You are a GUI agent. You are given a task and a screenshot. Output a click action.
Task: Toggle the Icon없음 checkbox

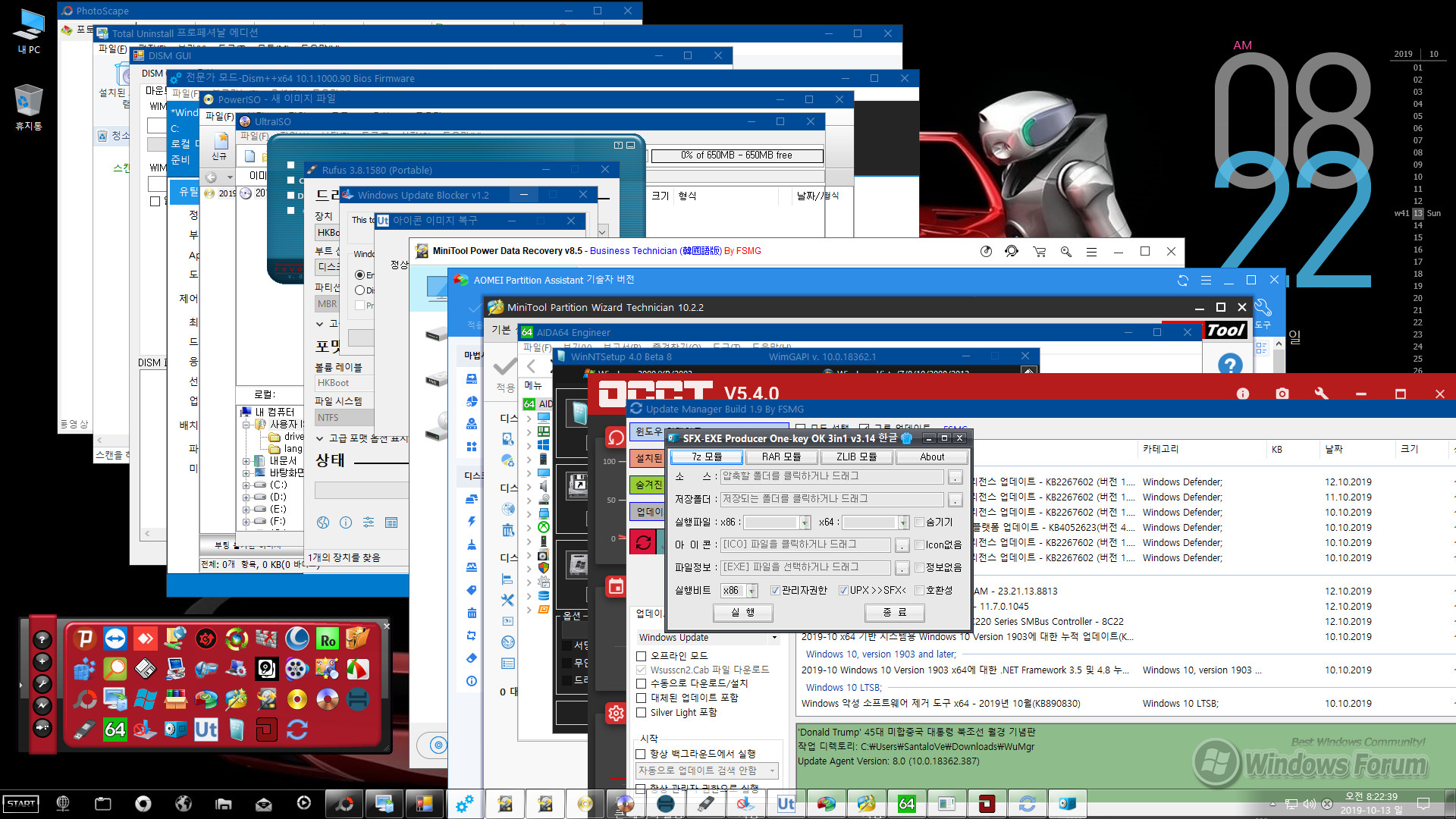point(919,545)
